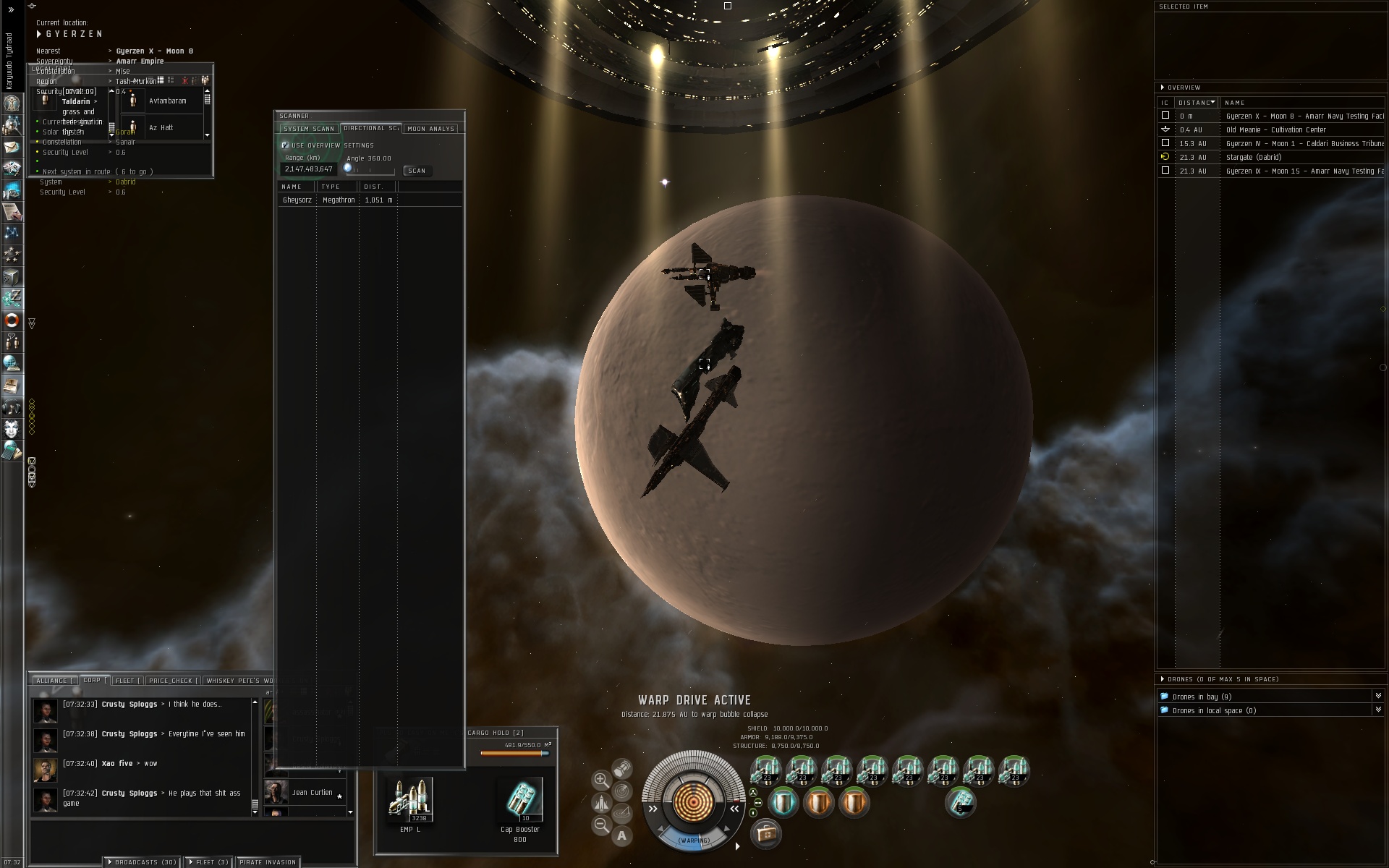Open BROADCASTS (30) below the chat window

(143, 862)
